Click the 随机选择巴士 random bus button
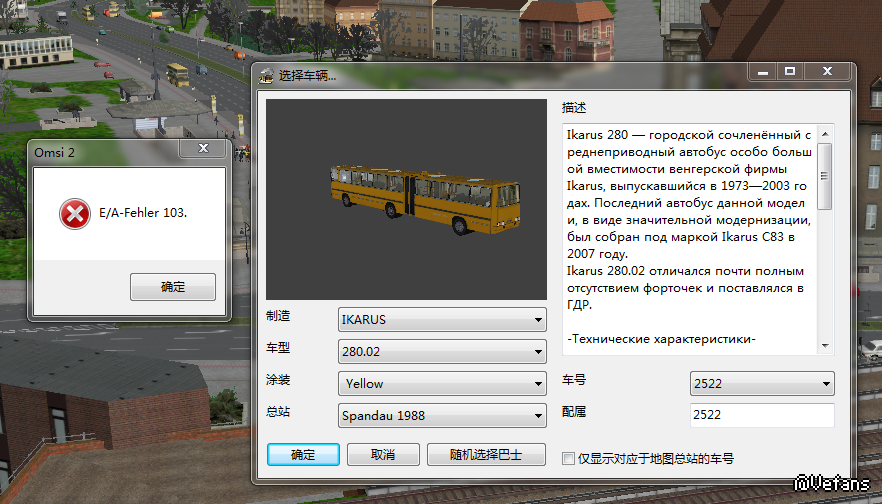The width and height of the screenshot is (882, 504). coord(486,454)
